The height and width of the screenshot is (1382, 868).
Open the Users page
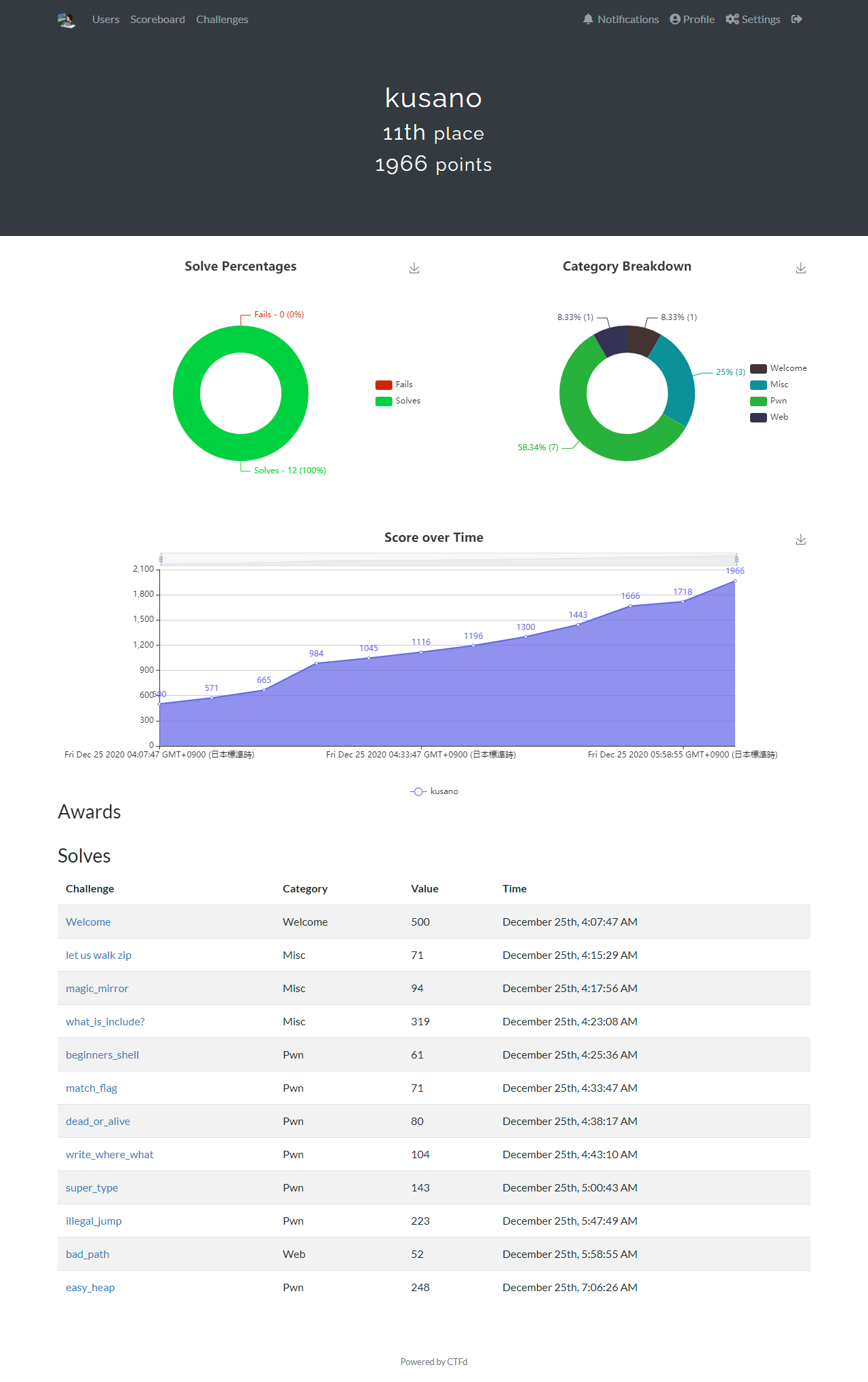click(106, 19)
